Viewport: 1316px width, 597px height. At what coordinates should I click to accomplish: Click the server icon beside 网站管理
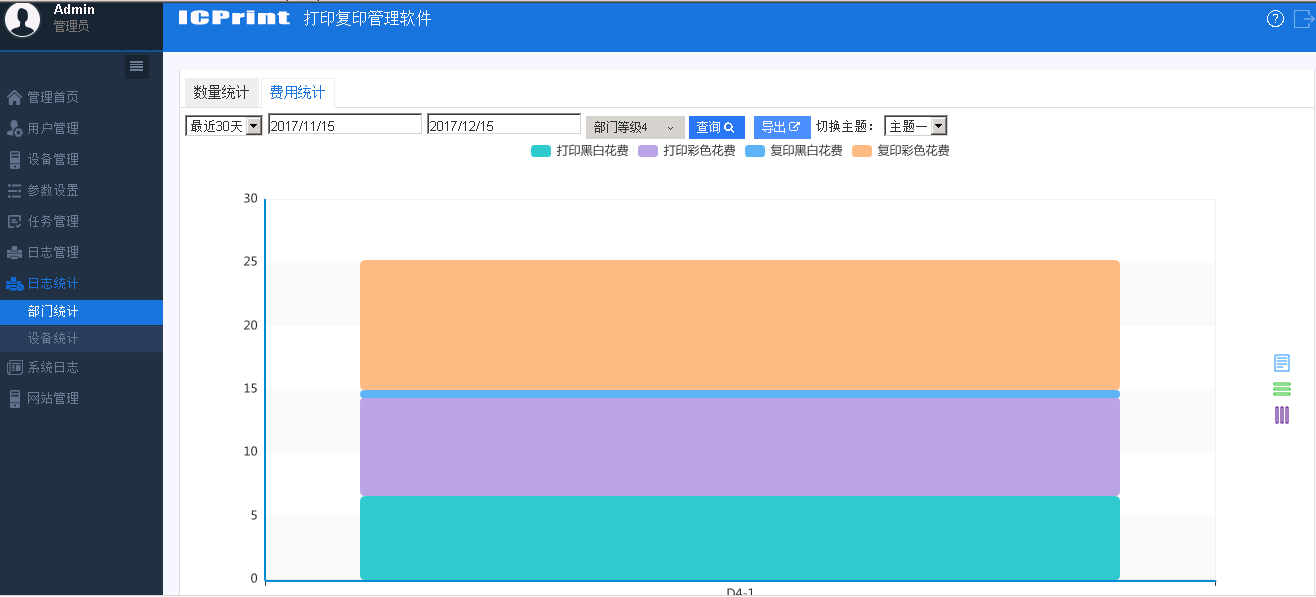[x=14, y=398]
